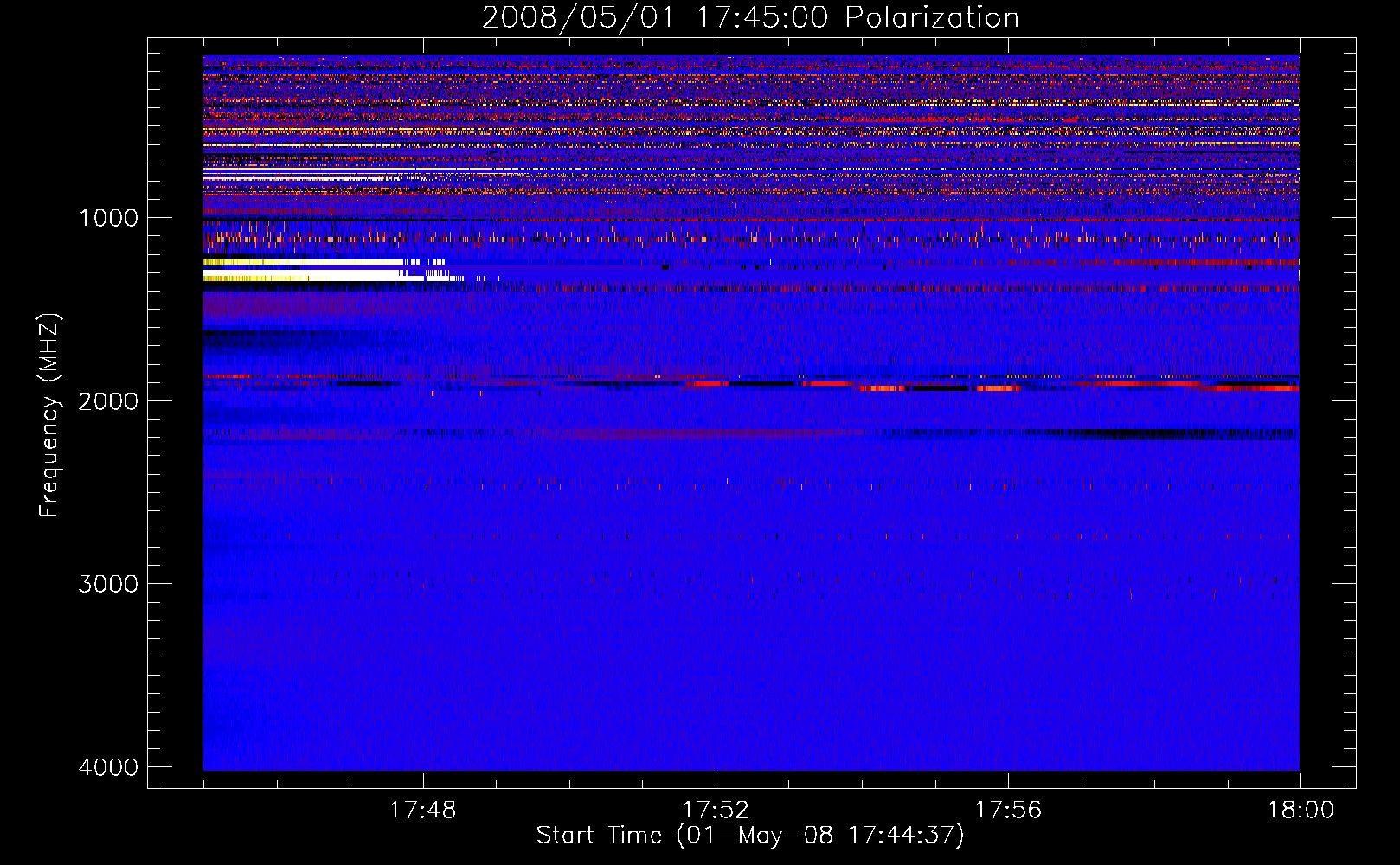The height and width of the screenshot is (865, 1400).
Task: Click the 17:56 time tick label
Action: [1008, 811]
